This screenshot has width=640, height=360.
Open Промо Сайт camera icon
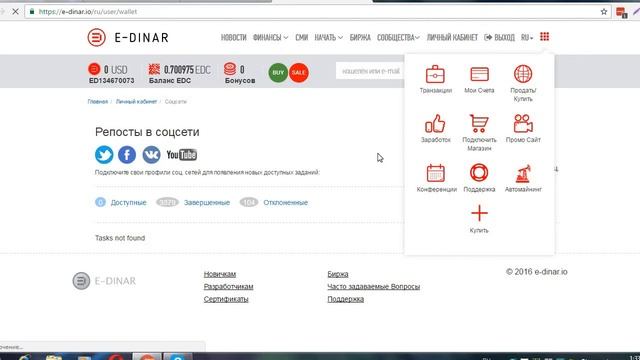pos(523,123)
